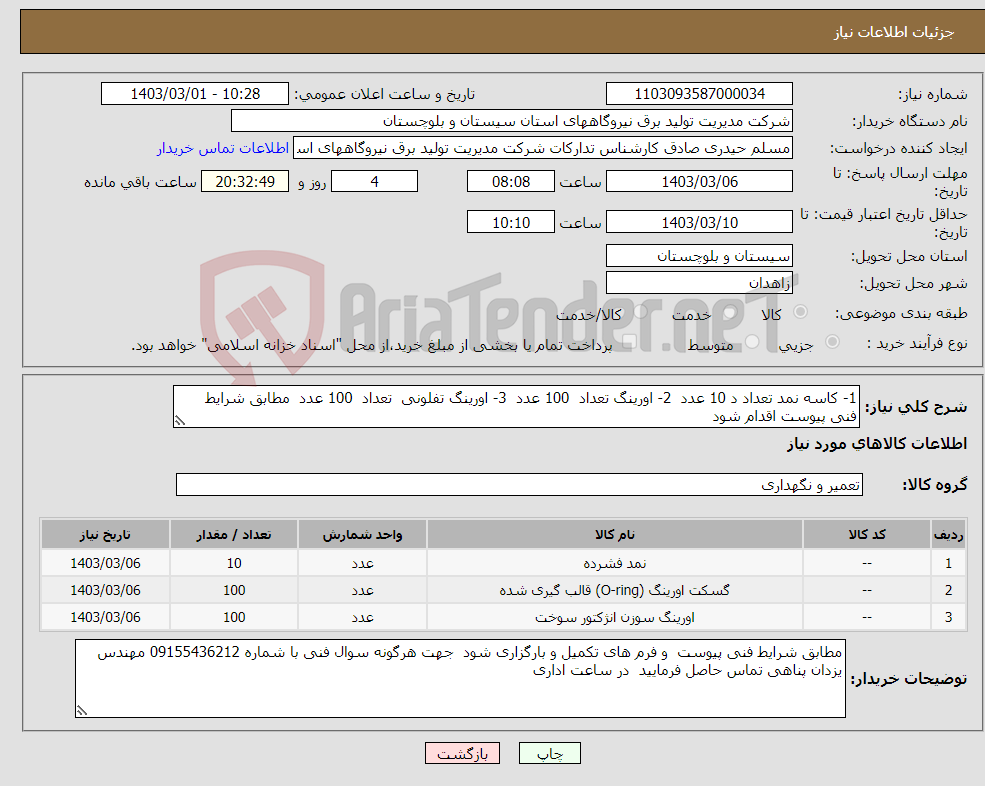The height and width of the screenshot is (786, 985).
Task: Click the price validity date 1403/03/10 field
Action: 699,222
